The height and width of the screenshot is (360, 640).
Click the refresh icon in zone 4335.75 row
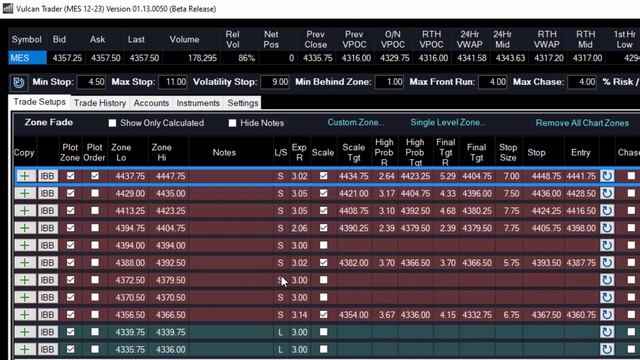coord(607,349)
